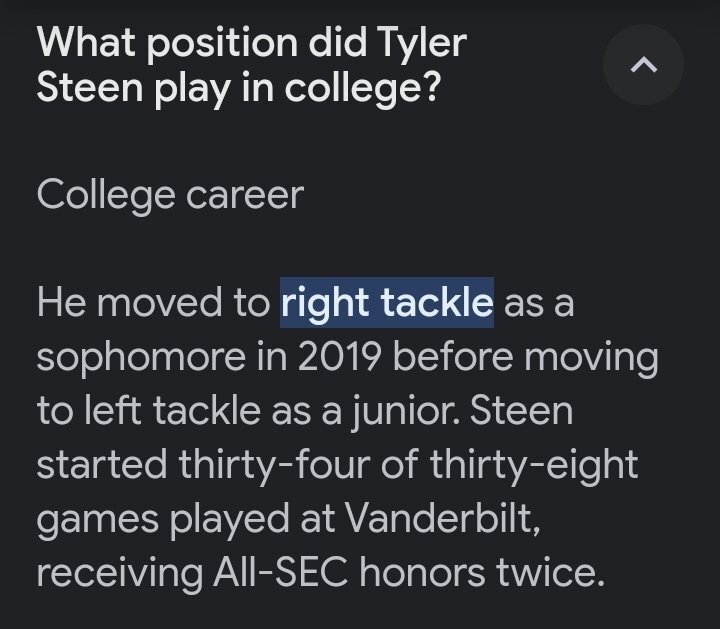Image resolution: width=720 pixels, height=629 pixels.
Task: Click the highlighted "right tackle" text
Action: pyautogui.click(x=387, y=302)
